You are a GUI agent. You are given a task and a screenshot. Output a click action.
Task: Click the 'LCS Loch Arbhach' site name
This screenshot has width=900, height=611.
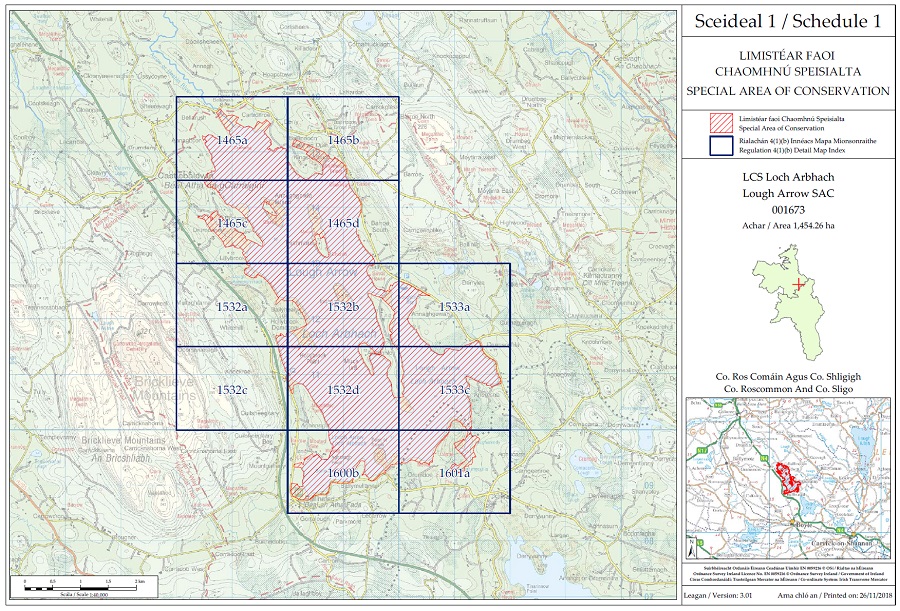[788, 177]
